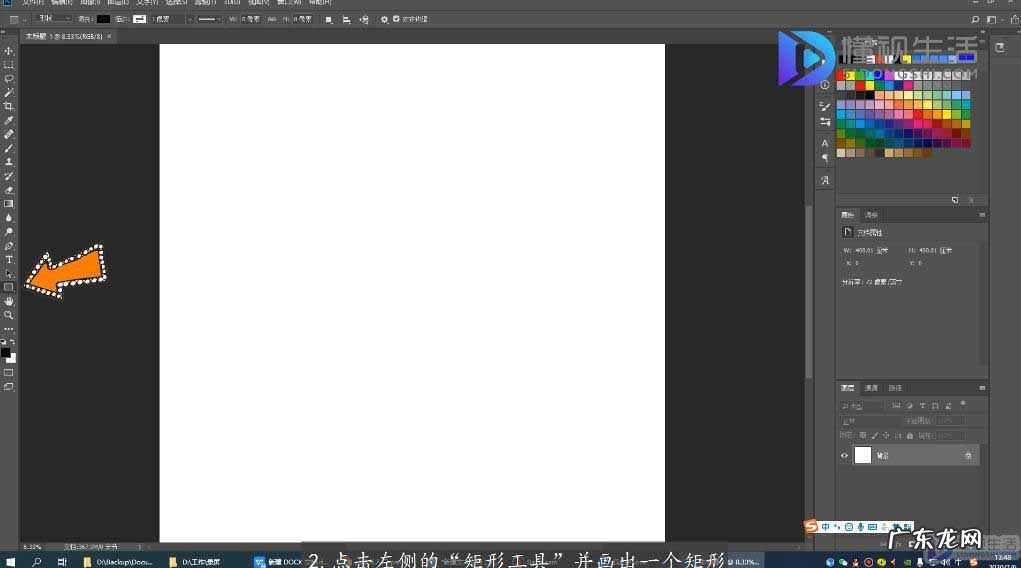
Task: Select the Zoom tool in the toolbar
Action: tap(9, 315)
